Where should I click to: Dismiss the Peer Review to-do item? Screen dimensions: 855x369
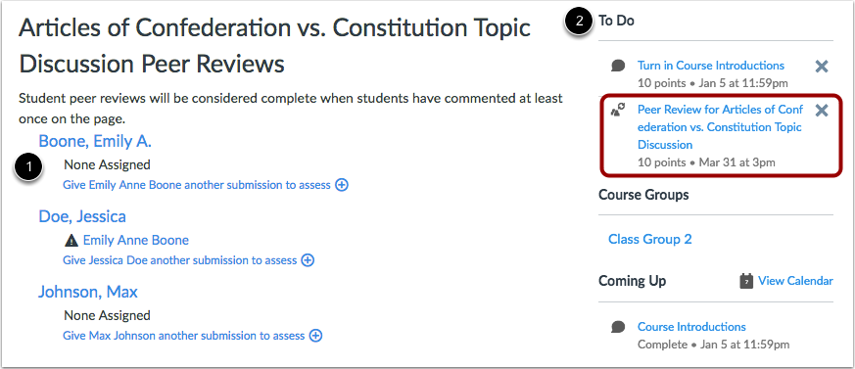pyautogui.click(x=822, y=111)
